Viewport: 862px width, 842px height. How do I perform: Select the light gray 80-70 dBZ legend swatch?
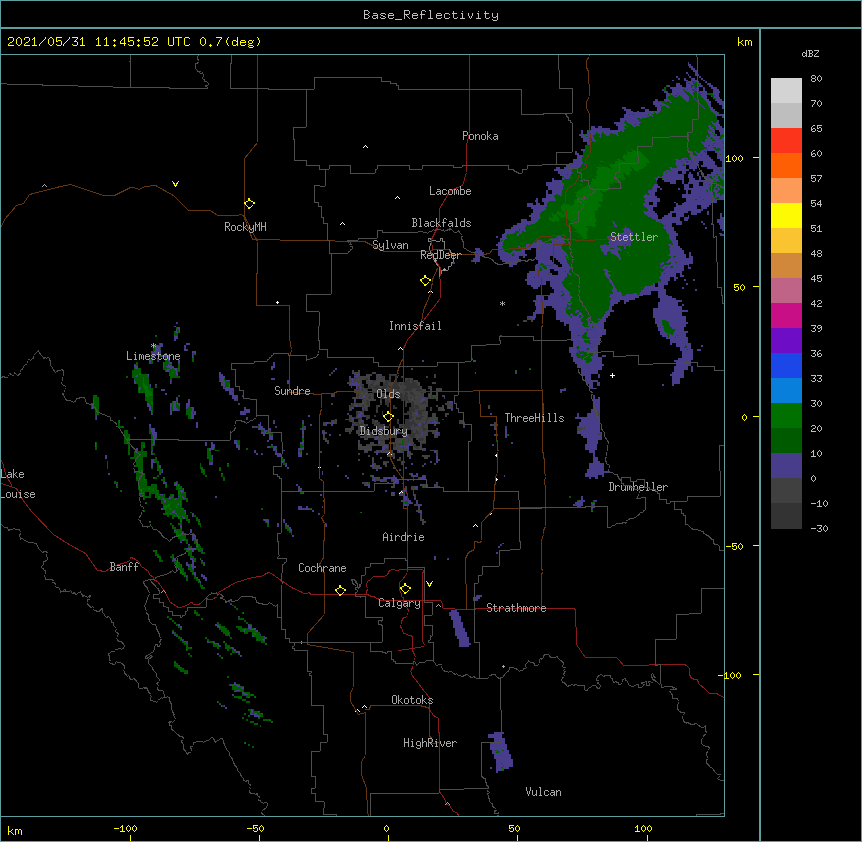pyautogui.click(x=786, y=90)
